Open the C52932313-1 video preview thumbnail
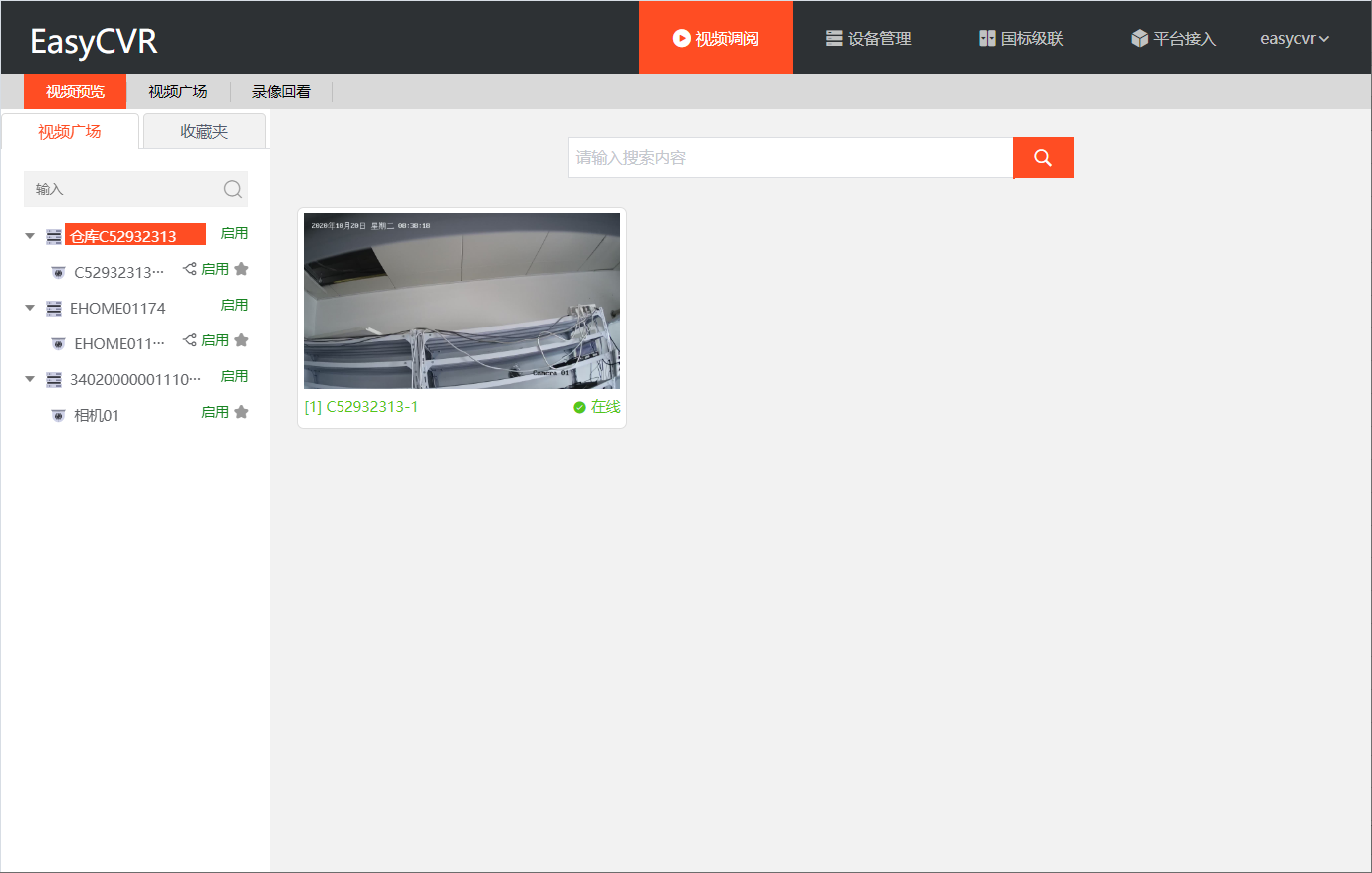Viewport: 1372px width, 873px height. [461, 300]
